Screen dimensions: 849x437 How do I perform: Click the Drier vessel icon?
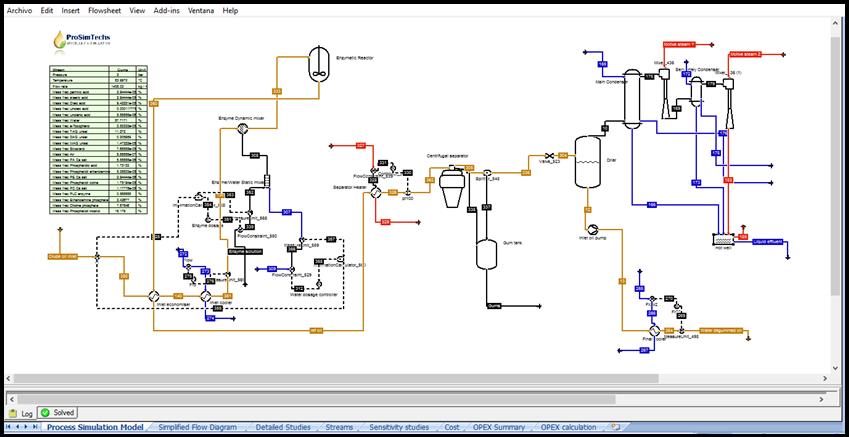[587, 160]
